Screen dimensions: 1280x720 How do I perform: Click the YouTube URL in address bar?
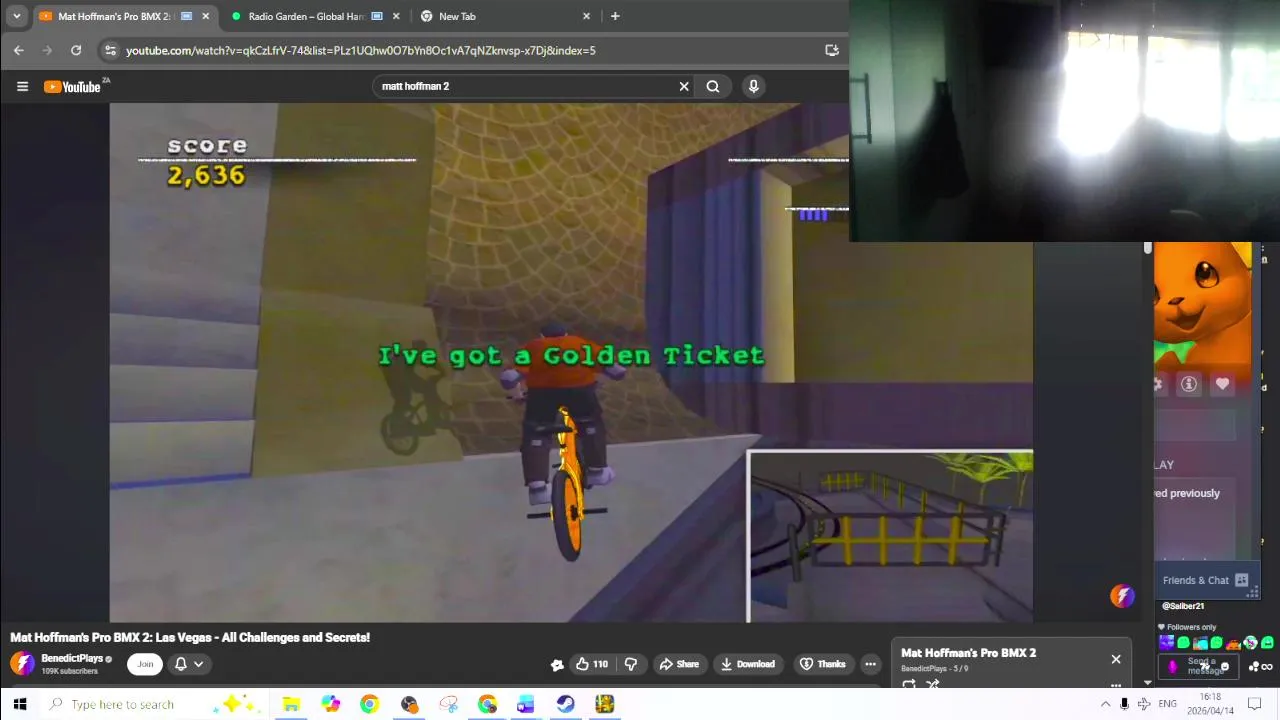[x=361, y=50]
